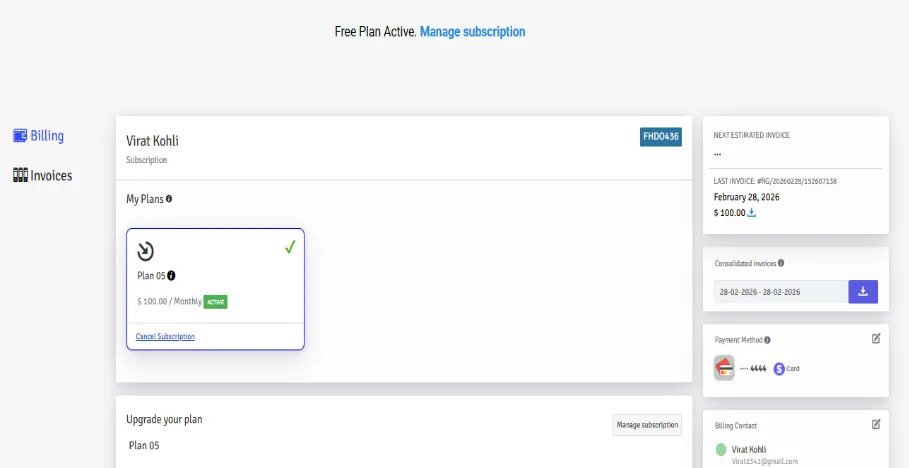Click info icon beside Payment Method
This screenshot has height=468, width=909.
coord(768,340)
